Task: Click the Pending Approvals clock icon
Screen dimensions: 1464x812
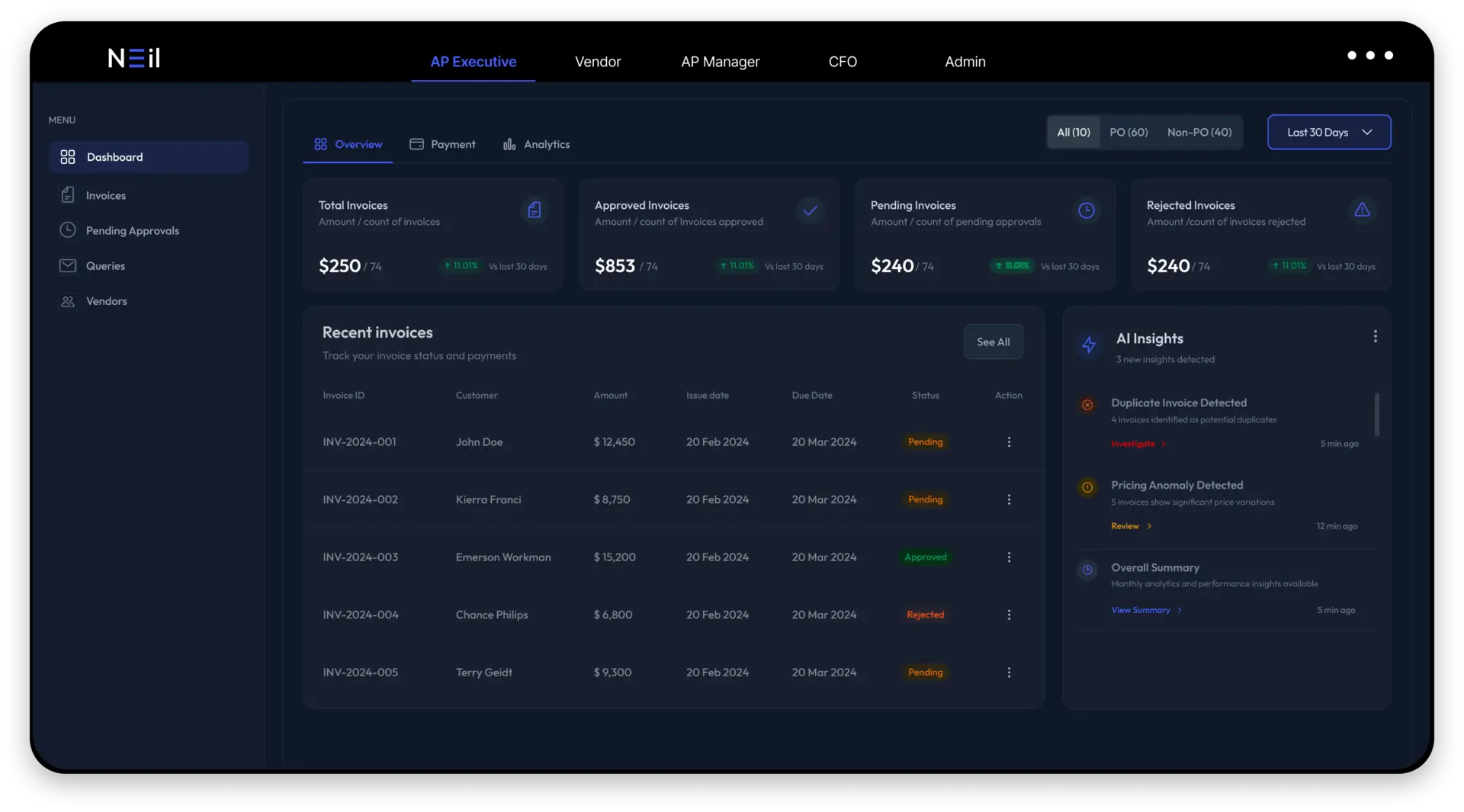Action: click(x=68, y=230)
